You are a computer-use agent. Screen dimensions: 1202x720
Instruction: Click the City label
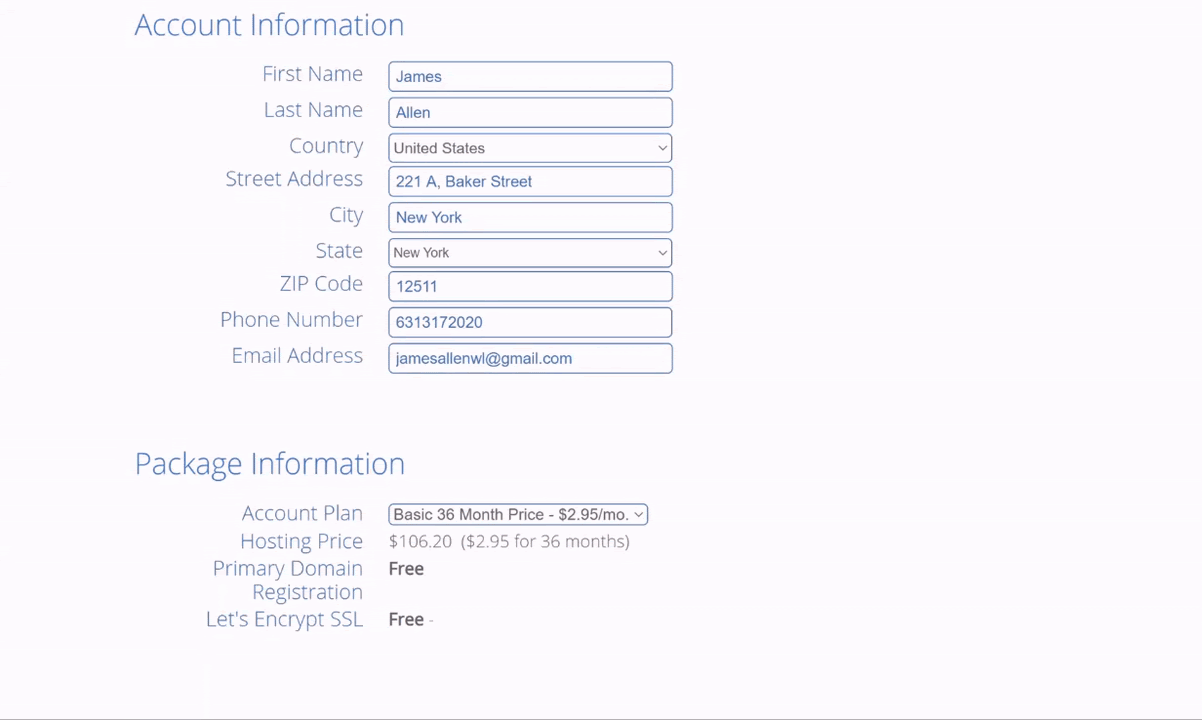tap(346, 215)
